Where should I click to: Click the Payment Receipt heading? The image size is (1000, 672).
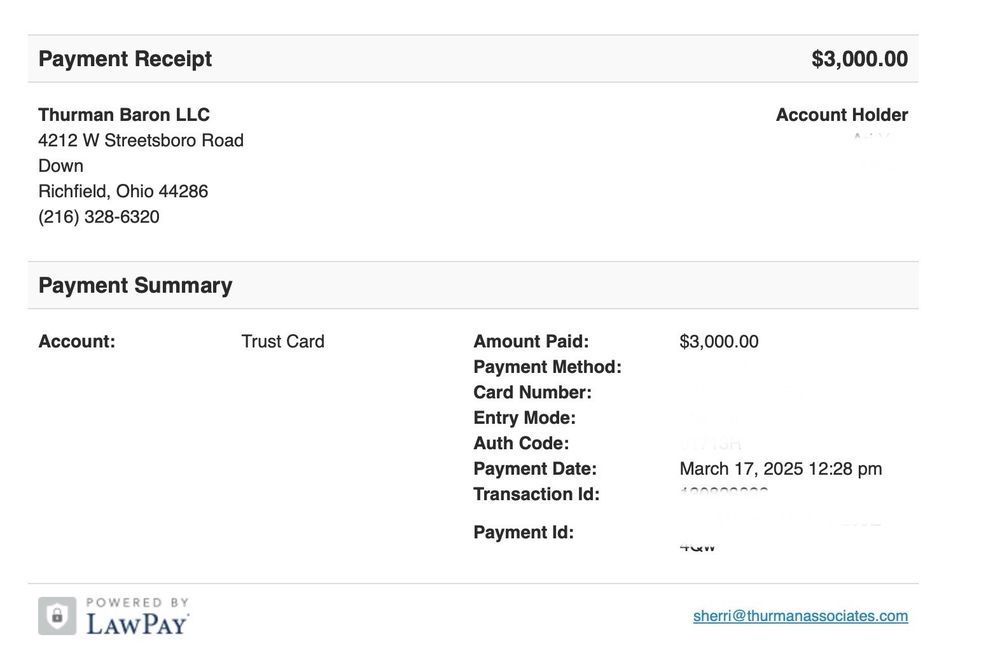pos(125,59)
